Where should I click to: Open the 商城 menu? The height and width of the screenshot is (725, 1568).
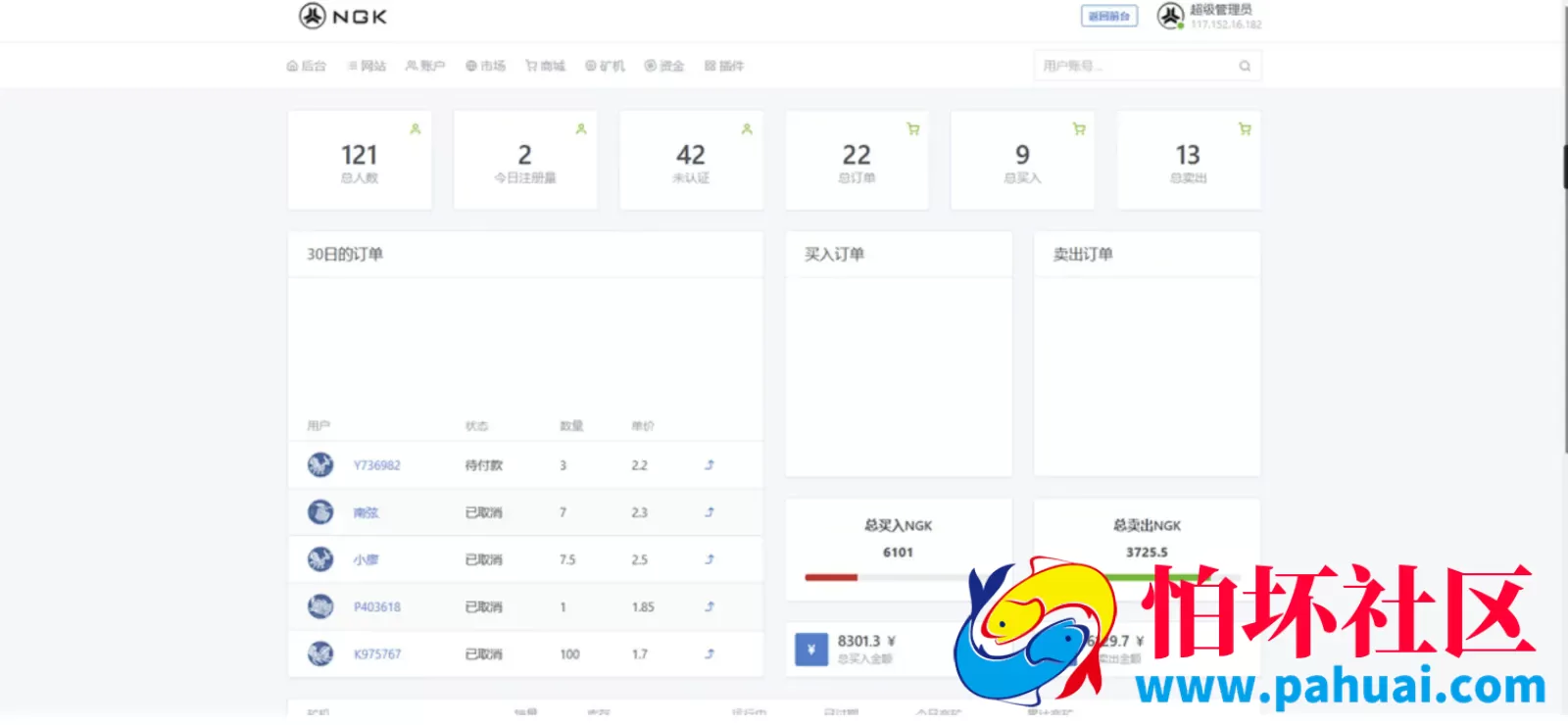(546, 67)
